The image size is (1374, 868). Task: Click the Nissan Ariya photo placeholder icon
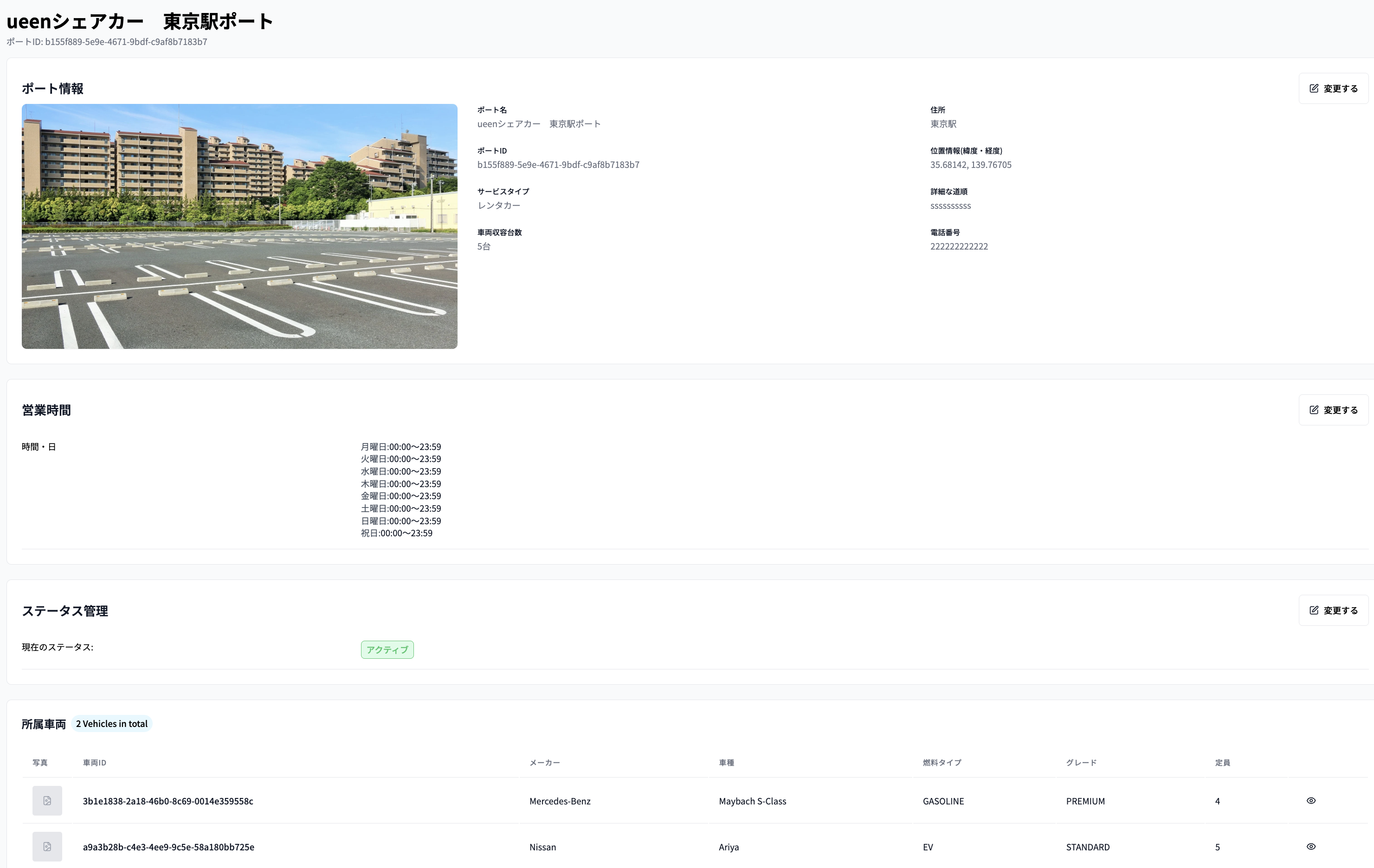coord(47,847)
